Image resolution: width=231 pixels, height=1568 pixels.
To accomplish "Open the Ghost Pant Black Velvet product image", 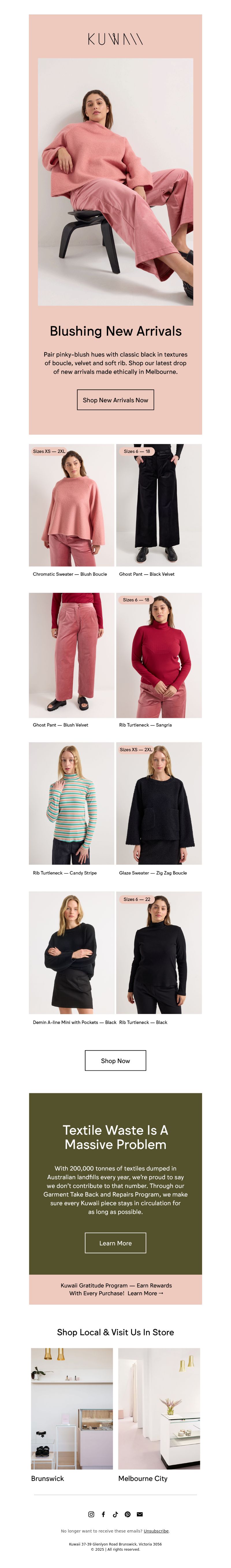I will [159, 505].
